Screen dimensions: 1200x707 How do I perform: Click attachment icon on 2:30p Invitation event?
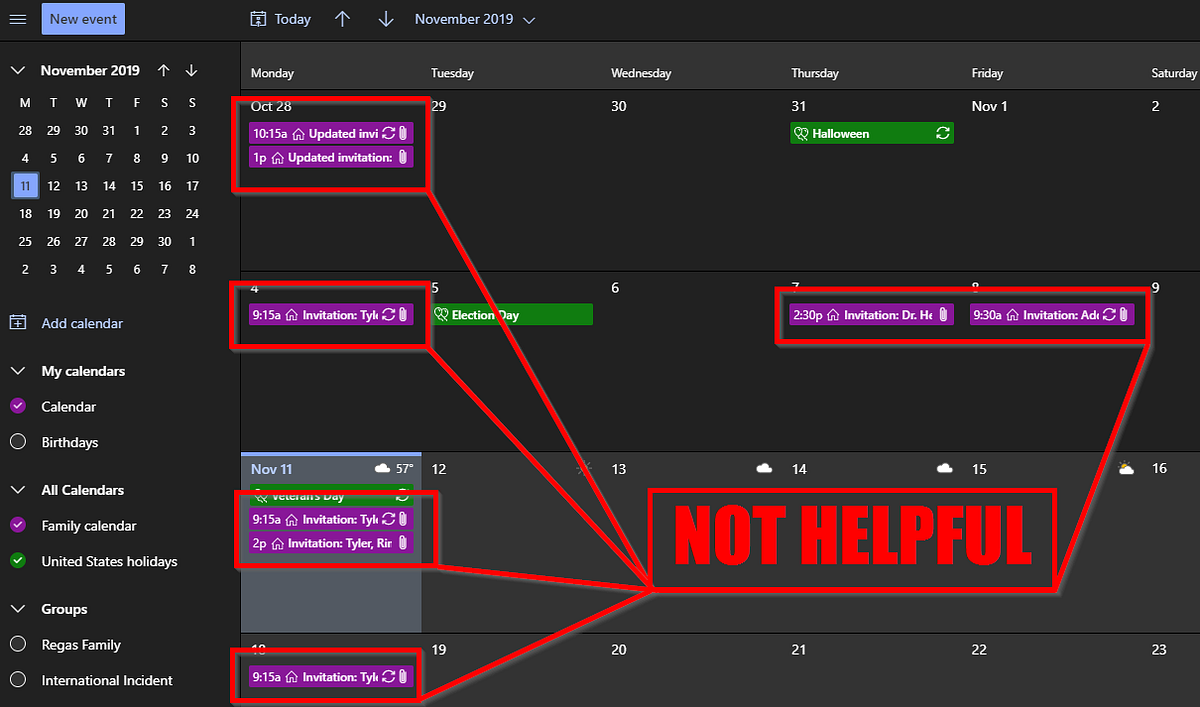pos(942,315)
